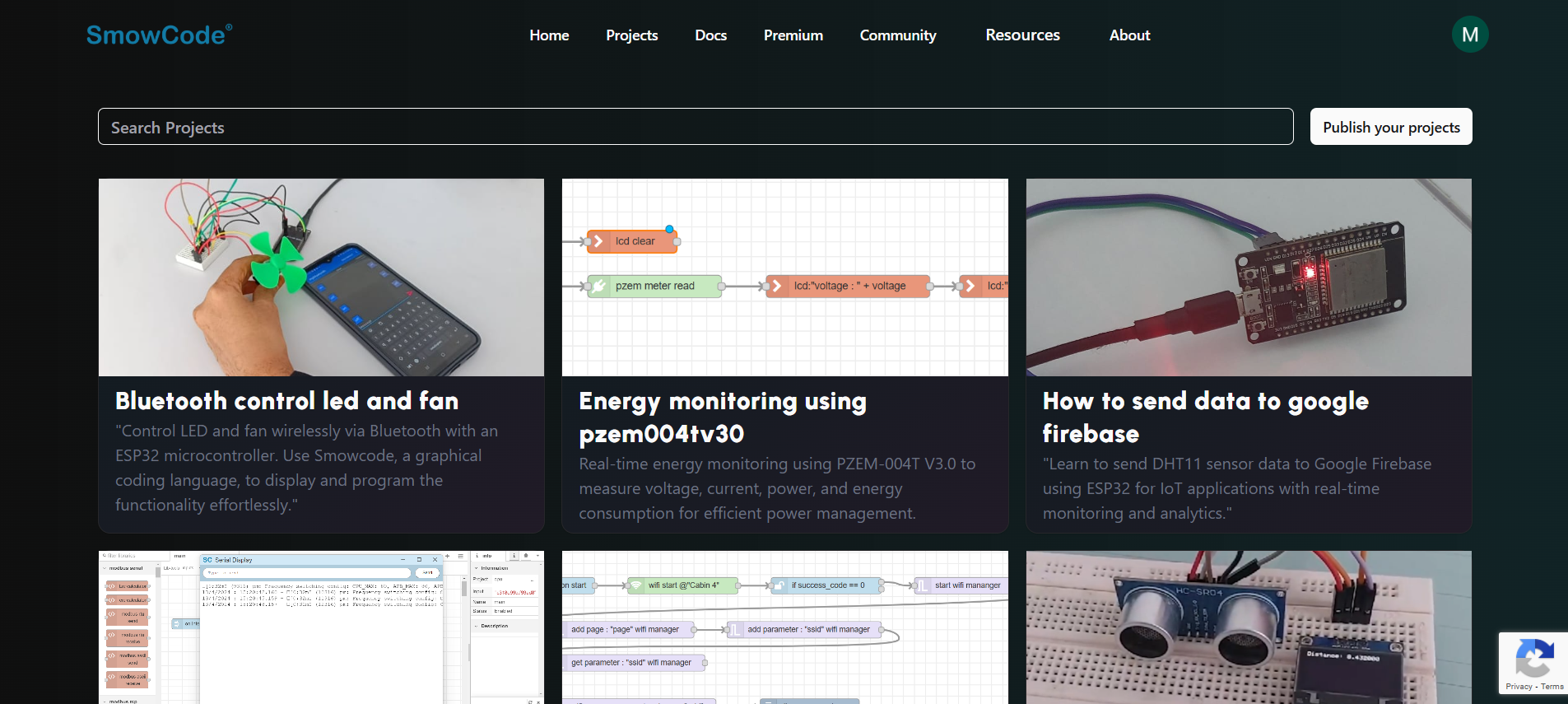This screenshot has height=704, width=1568.
Task: Click the DHT11 Firebase description text
Action: tap(1237, 488)
